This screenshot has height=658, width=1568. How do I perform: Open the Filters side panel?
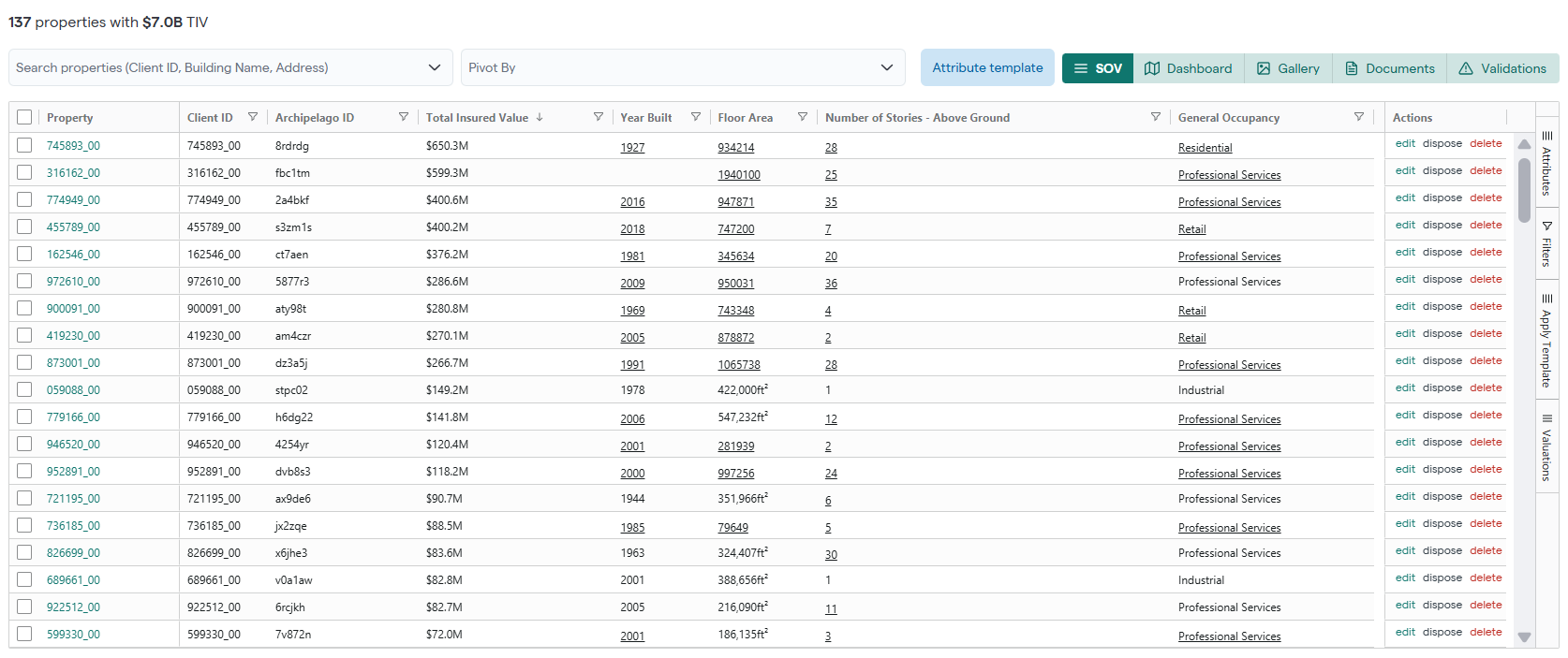coord(1546,245)
